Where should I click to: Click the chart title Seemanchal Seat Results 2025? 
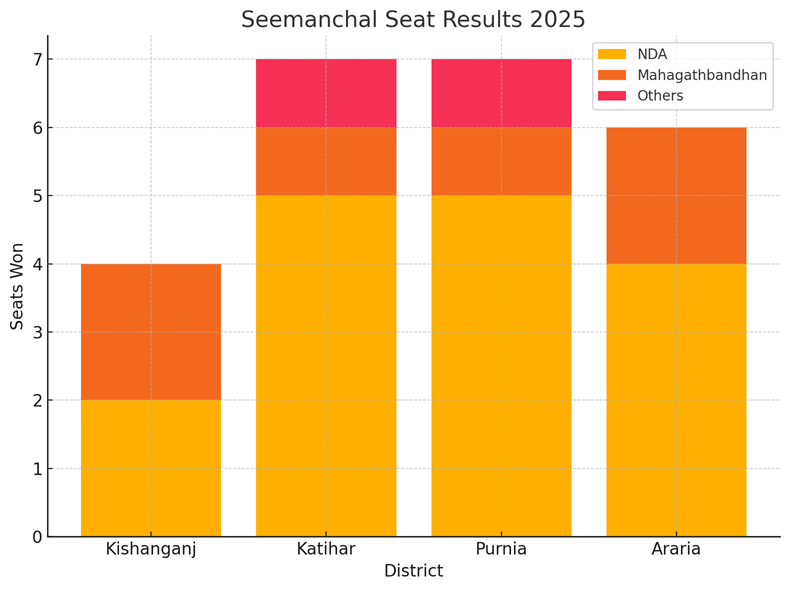[x=413, y=19]
